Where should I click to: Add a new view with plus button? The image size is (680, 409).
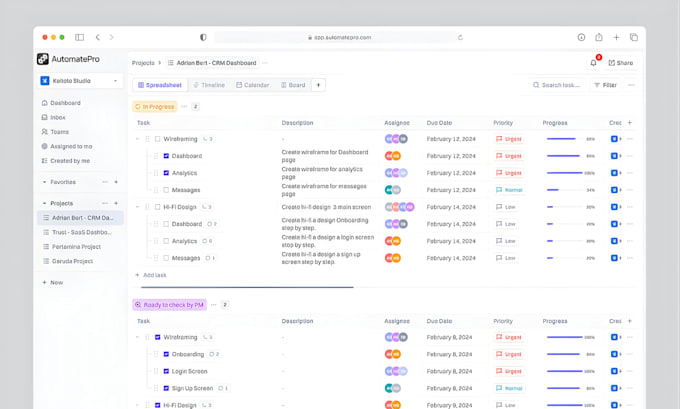pos(318,85)
